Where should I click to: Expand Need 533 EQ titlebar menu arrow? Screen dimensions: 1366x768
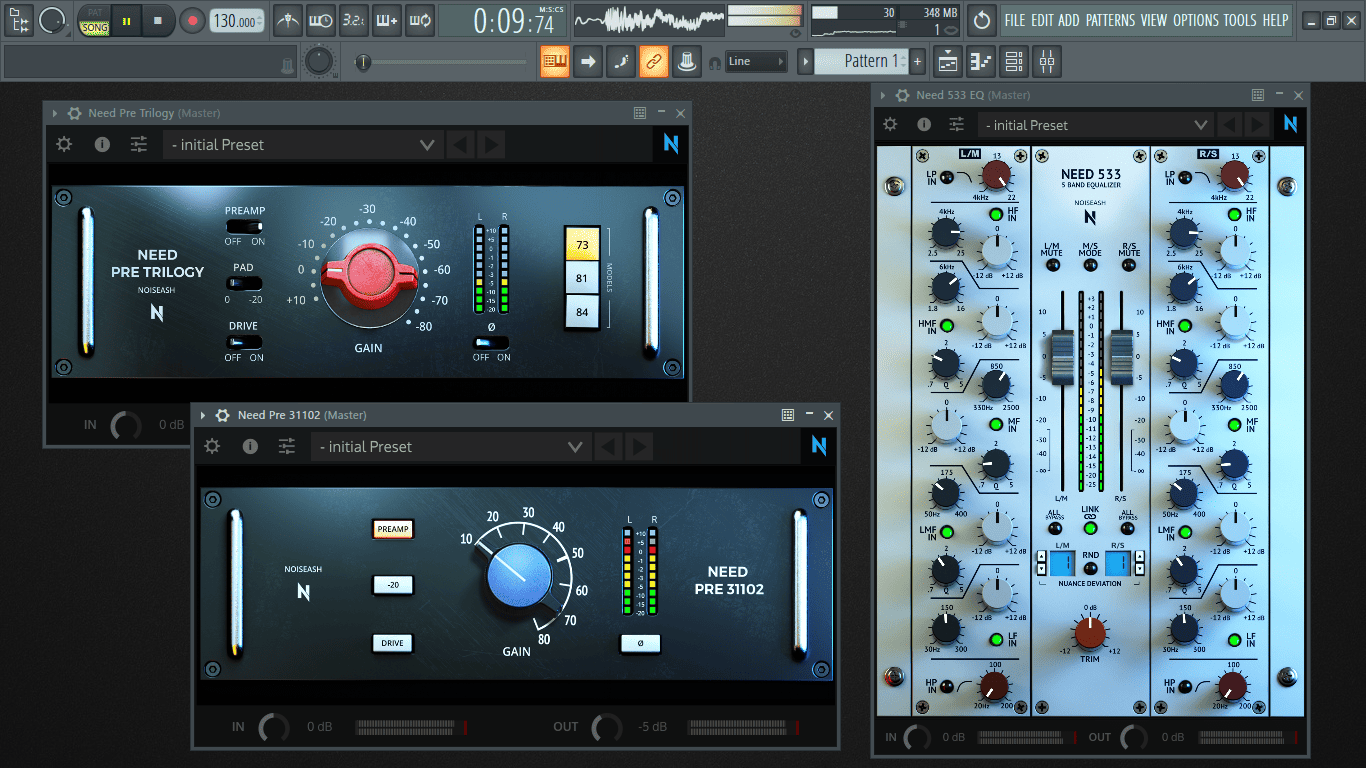click(883, 95)
